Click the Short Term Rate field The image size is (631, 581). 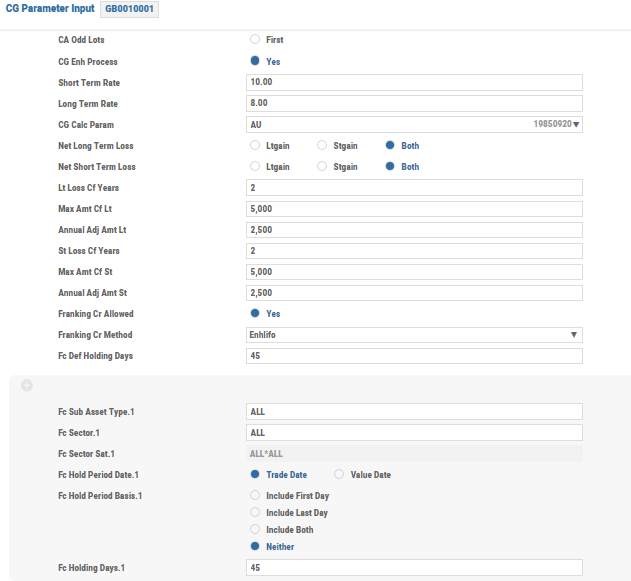click(x=413, y=83)
